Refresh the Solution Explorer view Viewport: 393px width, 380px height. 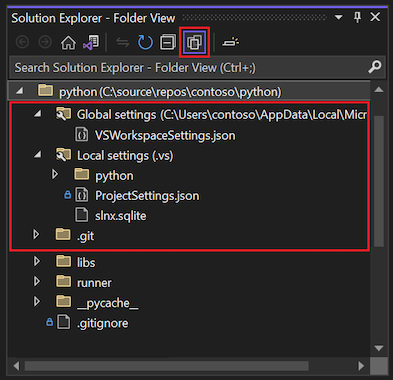[145, 43]
